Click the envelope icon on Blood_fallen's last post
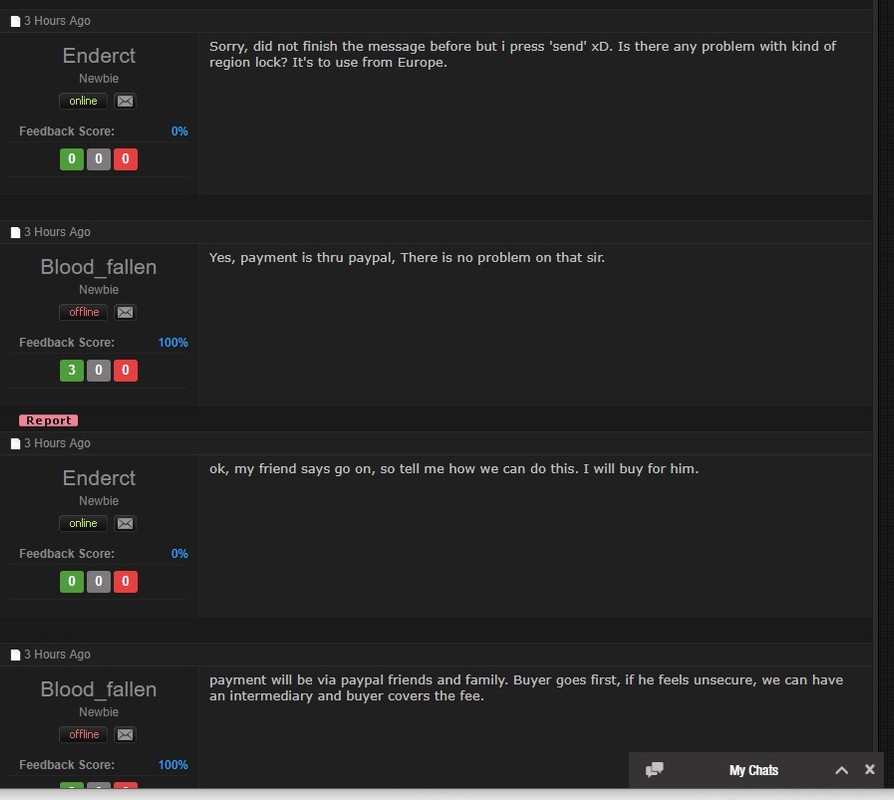 (125, 734)
